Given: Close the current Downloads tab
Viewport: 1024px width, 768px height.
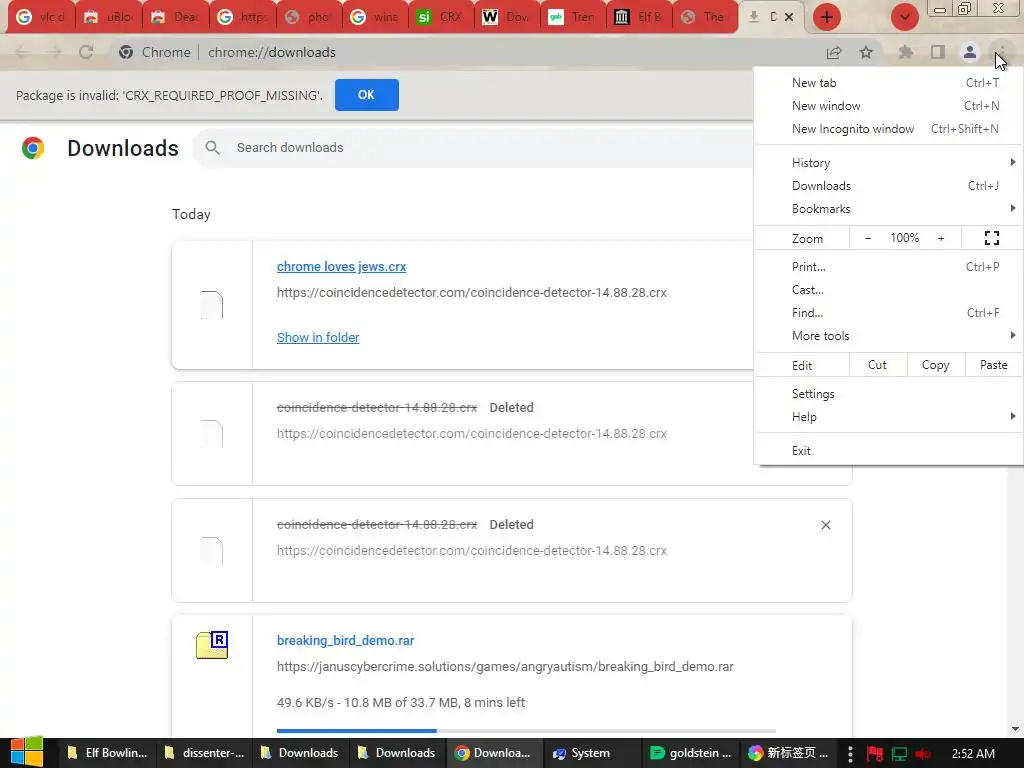Looking at the screenshot, I should 789,17.
